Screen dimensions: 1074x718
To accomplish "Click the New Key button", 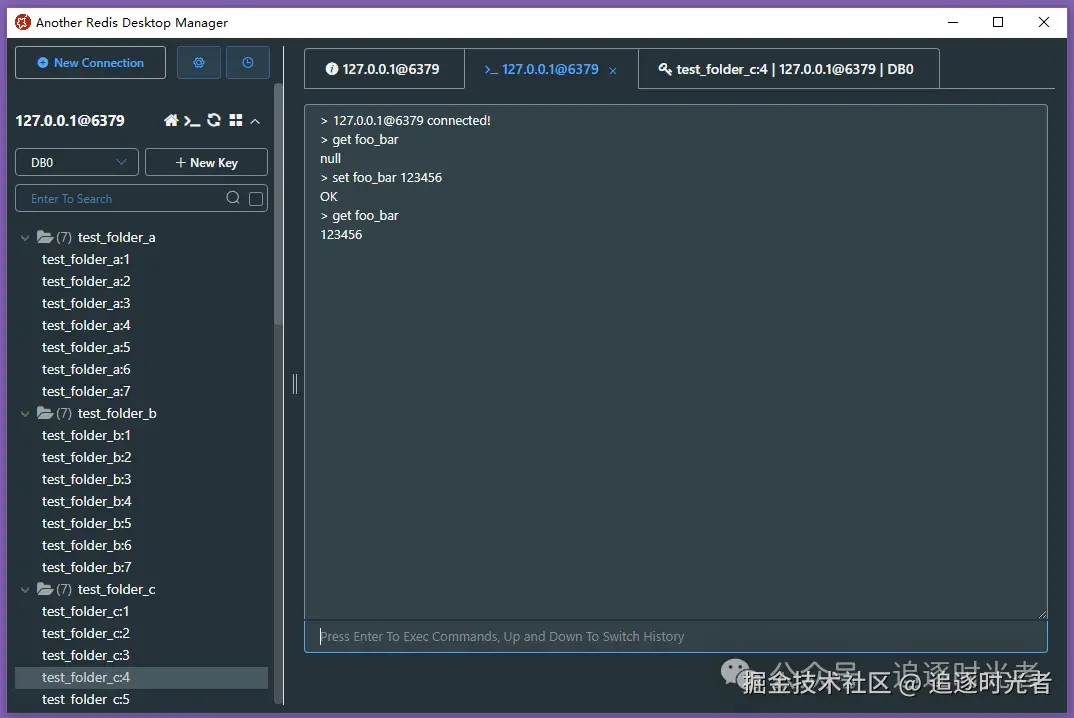I will point(206,162).
